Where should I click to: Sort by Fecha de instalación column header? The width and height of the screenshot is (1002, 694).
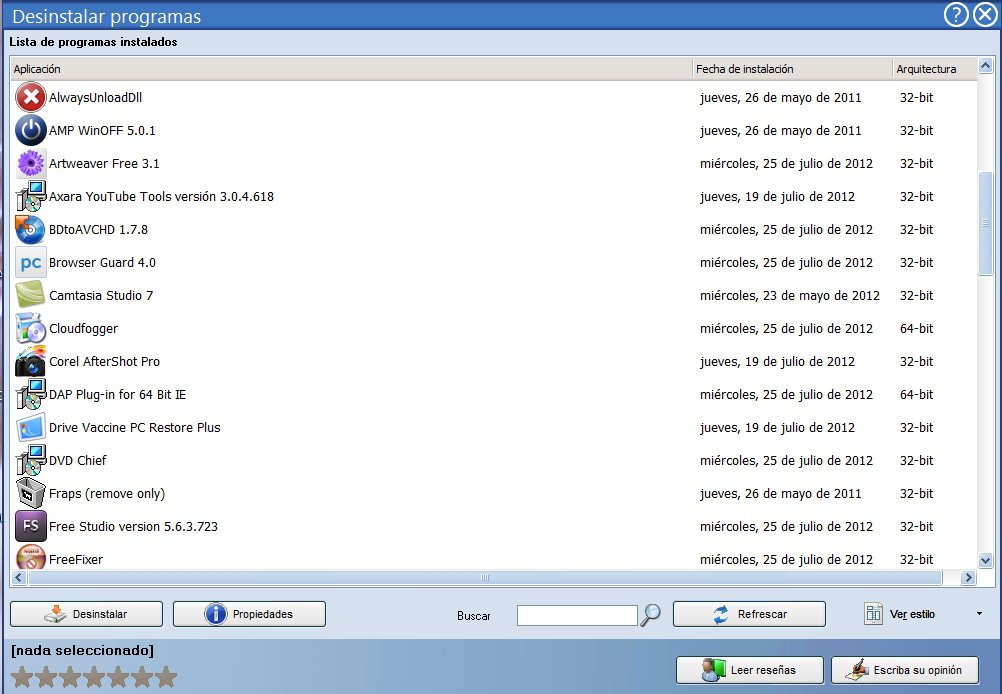(x=792, y=68)
